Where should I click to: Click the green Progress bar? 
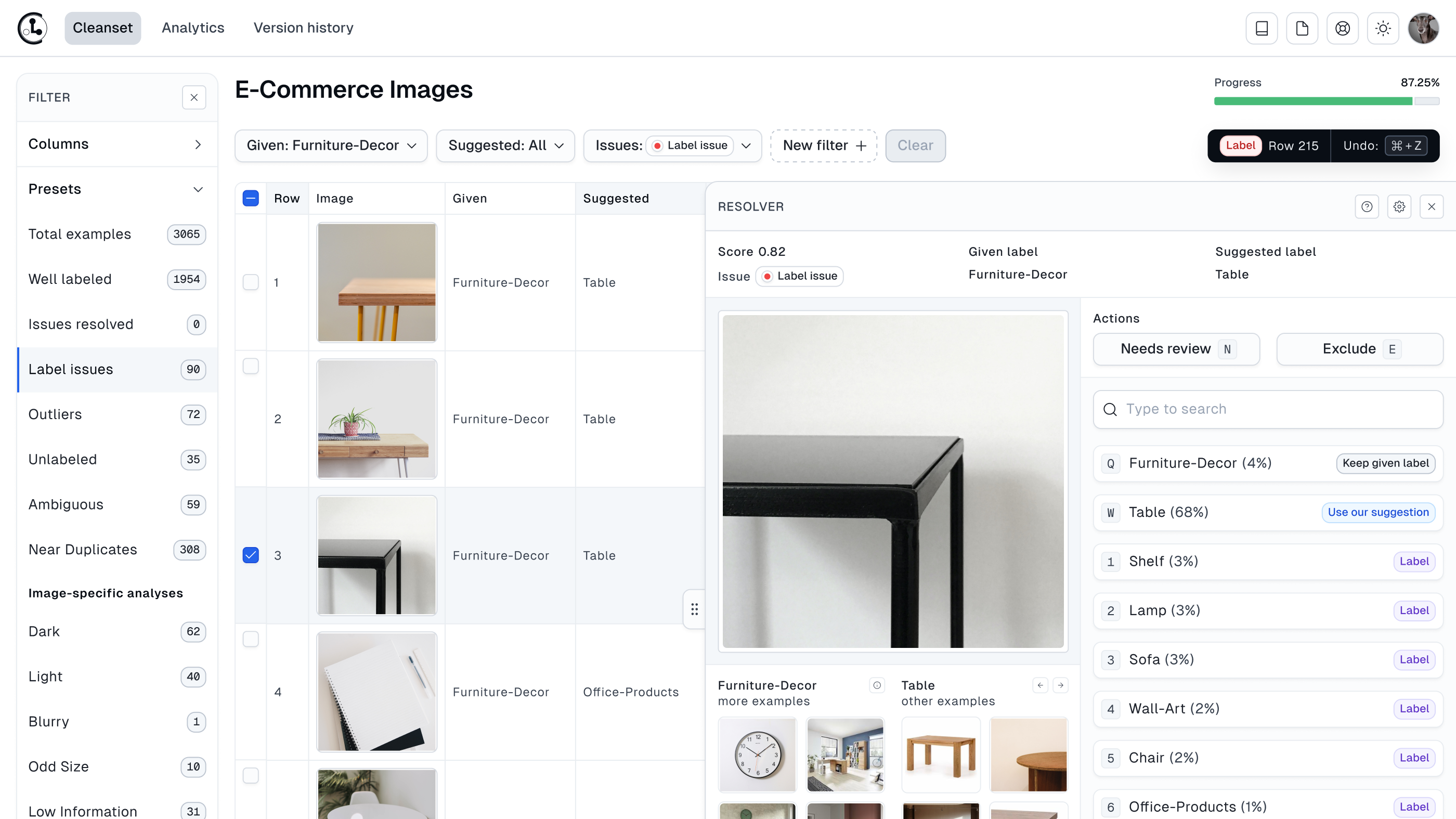[1312, 101]
